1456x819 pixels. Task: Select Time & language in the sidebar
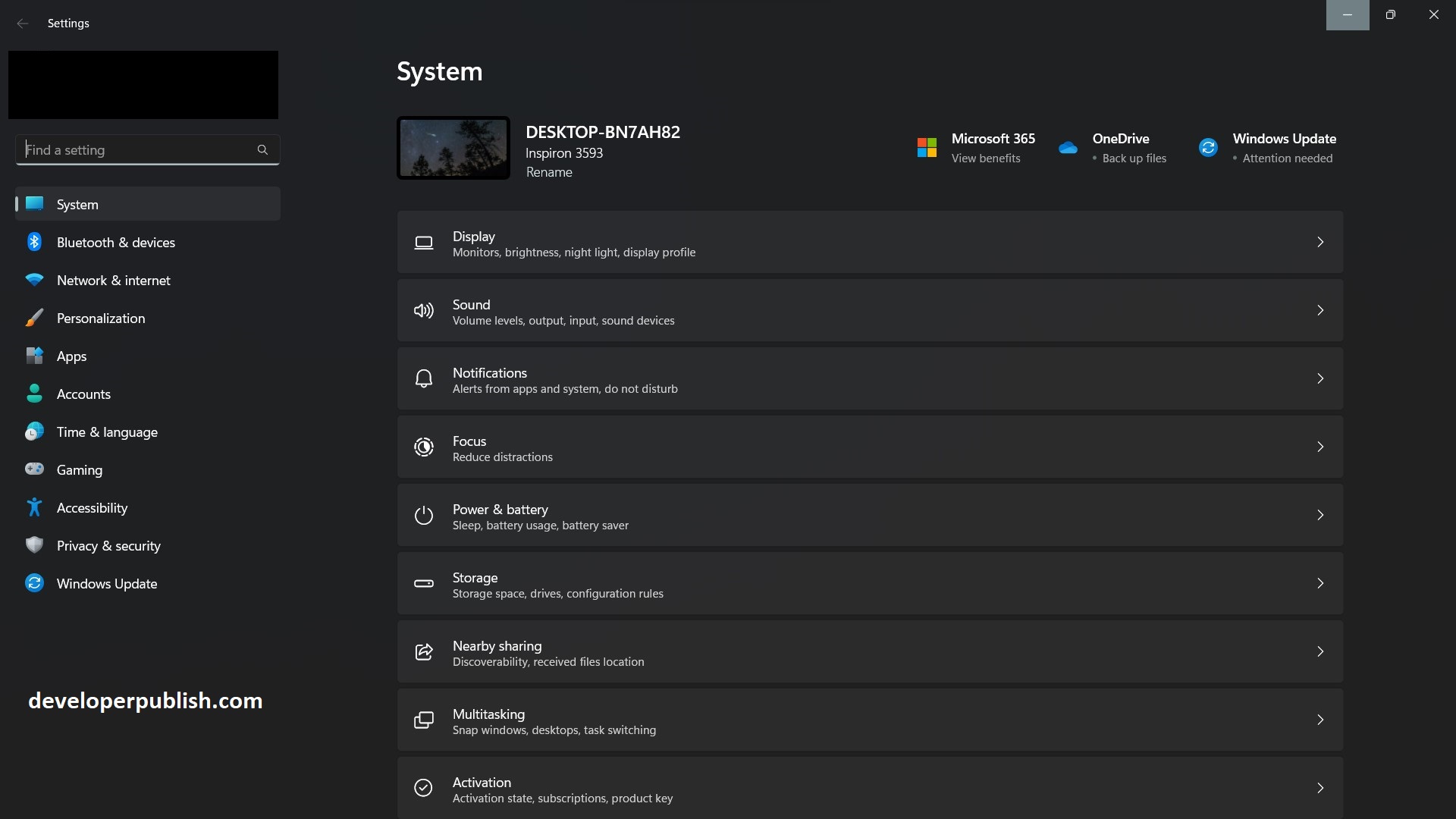(106, 431)
